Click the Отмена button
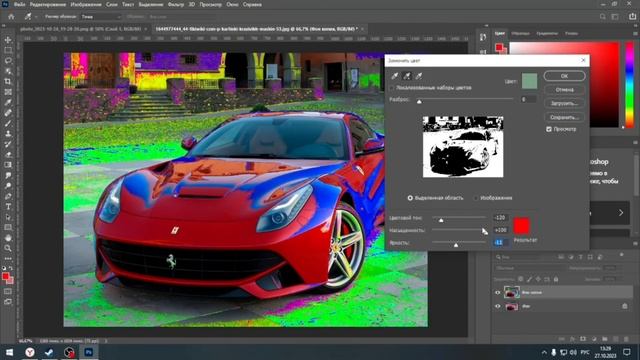Image resolution: width=640 pixels, height=360 pixels. (x=564, y=89)
